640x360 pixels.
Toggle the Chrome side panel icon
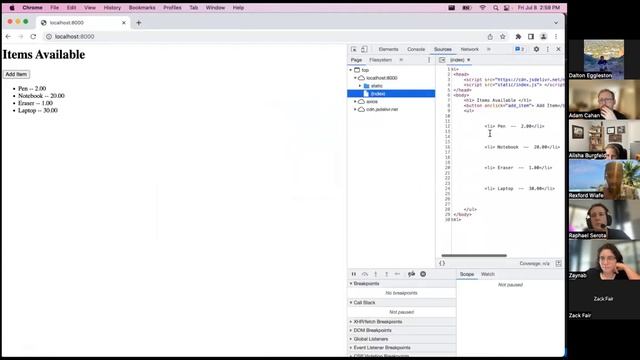[531, 37]
